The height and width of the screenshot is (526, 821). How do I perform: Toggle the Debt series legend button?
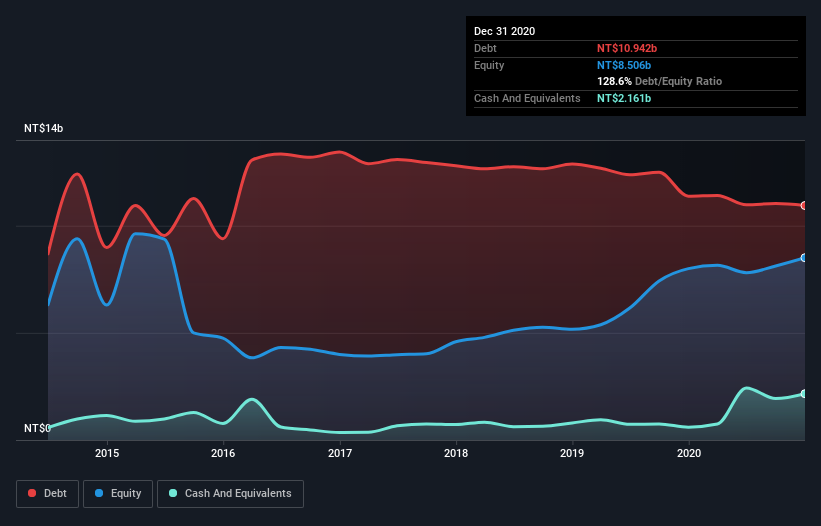[x=48, y=494]
